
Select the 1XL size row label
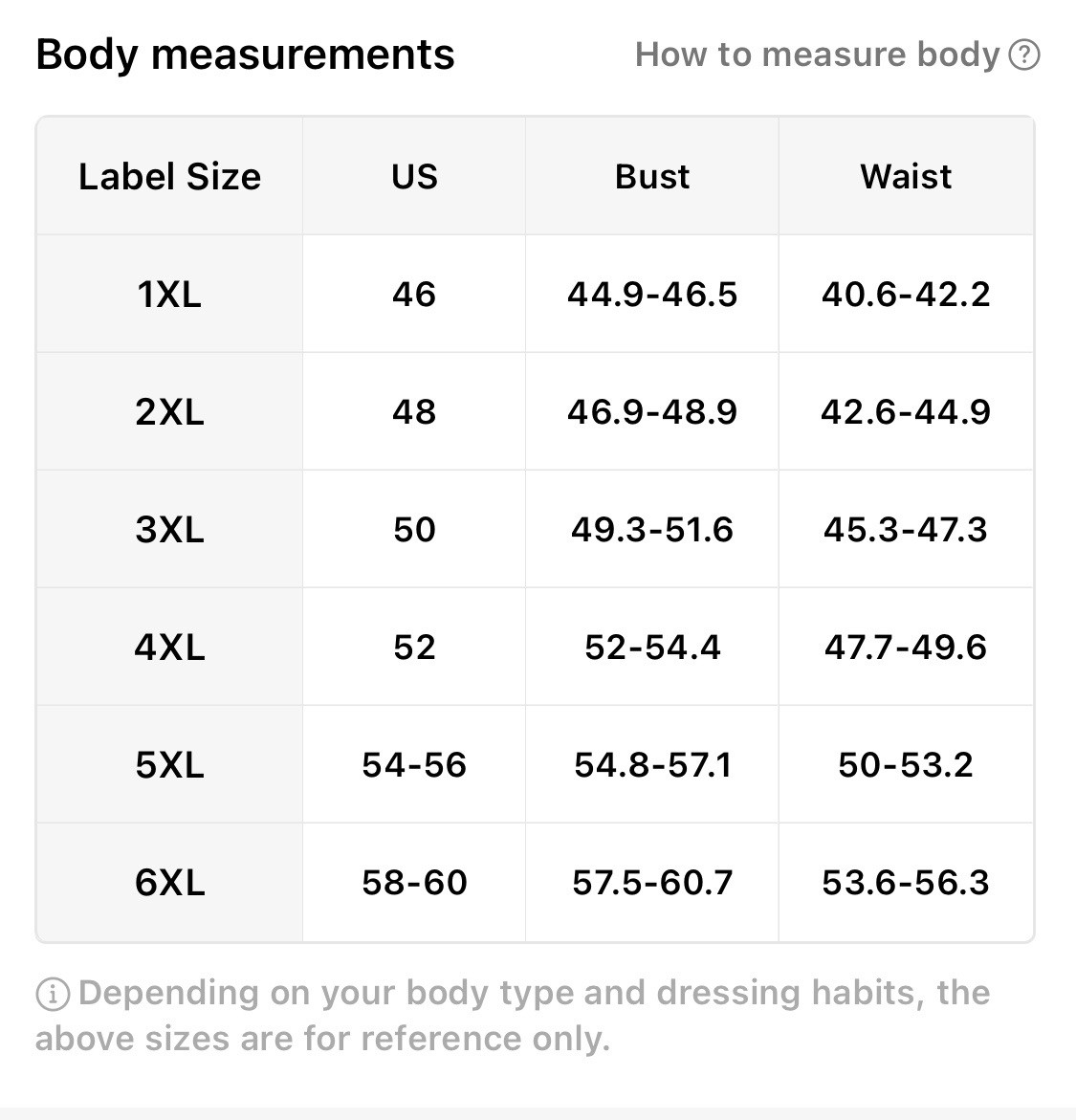click(169, 295)
